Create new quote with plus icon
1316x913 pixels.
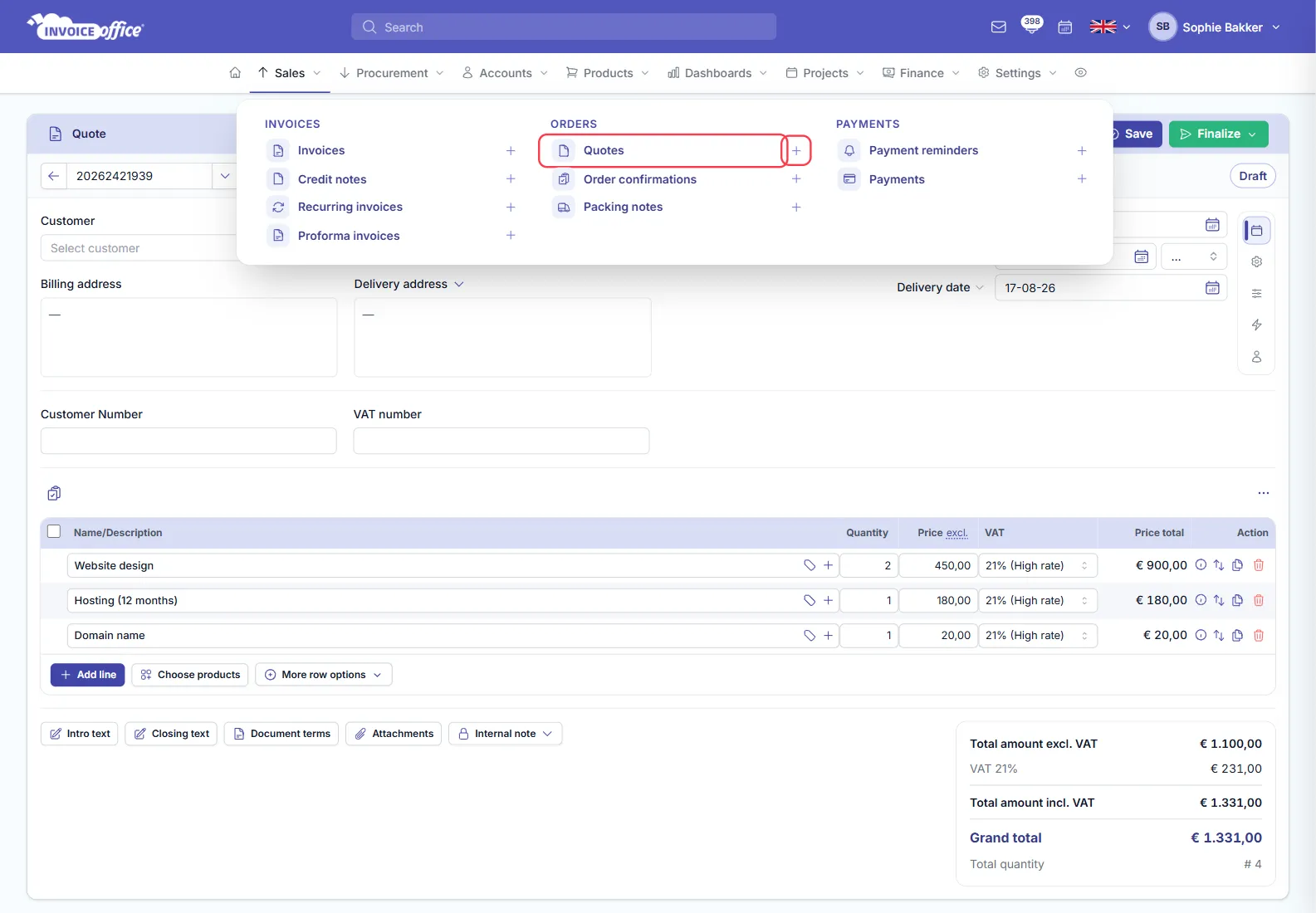(x=796, y=151)
